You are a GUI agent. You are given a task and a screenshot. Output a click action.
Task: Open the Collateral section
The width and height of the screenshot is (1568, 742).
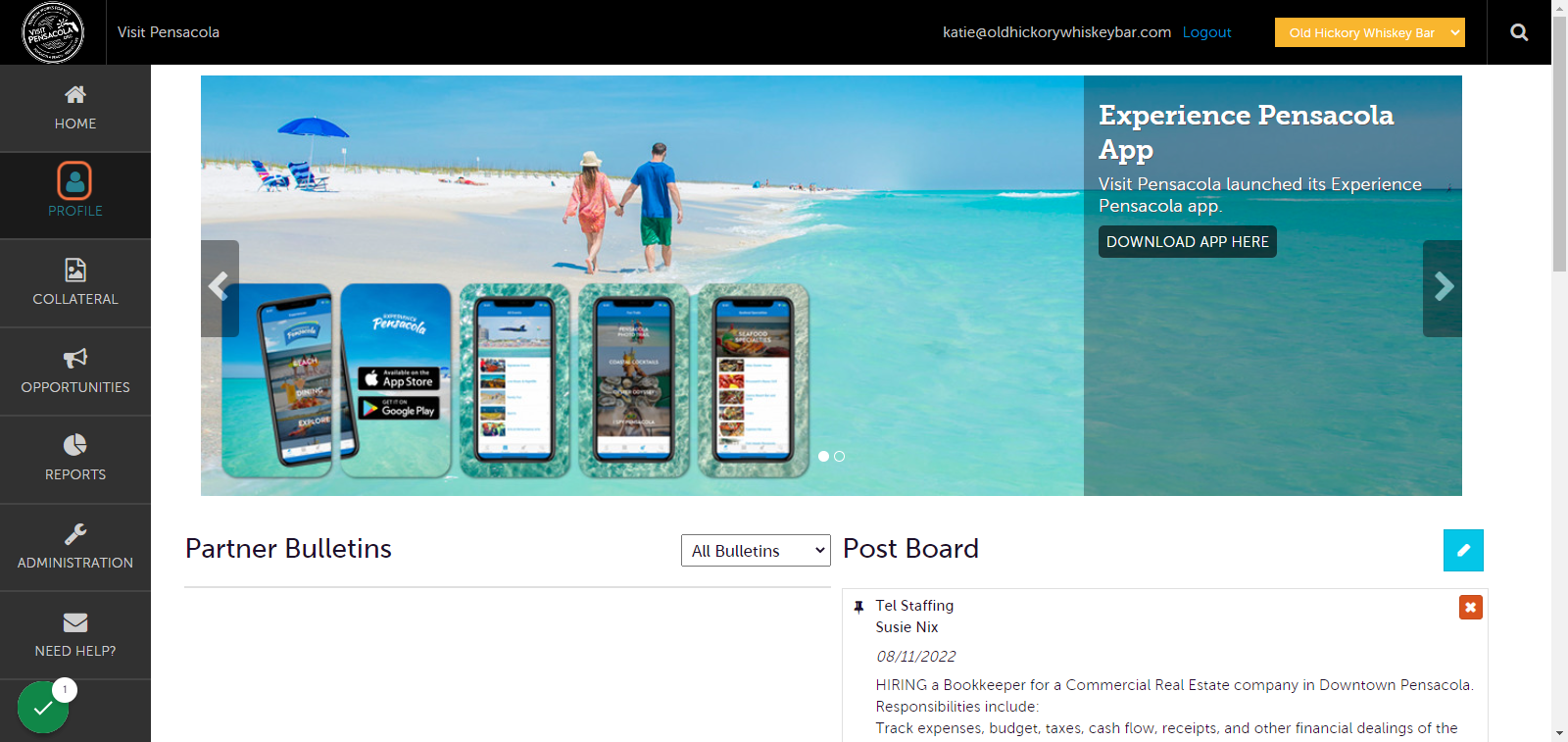pos(75,283)
